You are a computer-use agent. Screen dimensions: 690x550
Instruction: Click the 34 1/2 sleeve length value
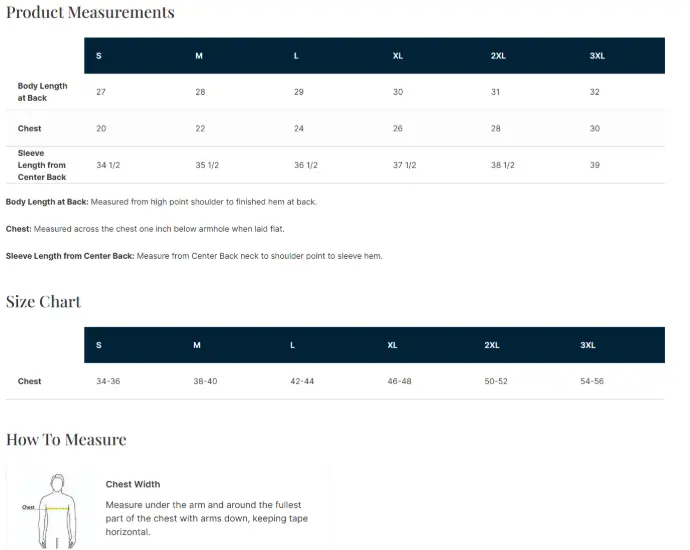[107, 165]
